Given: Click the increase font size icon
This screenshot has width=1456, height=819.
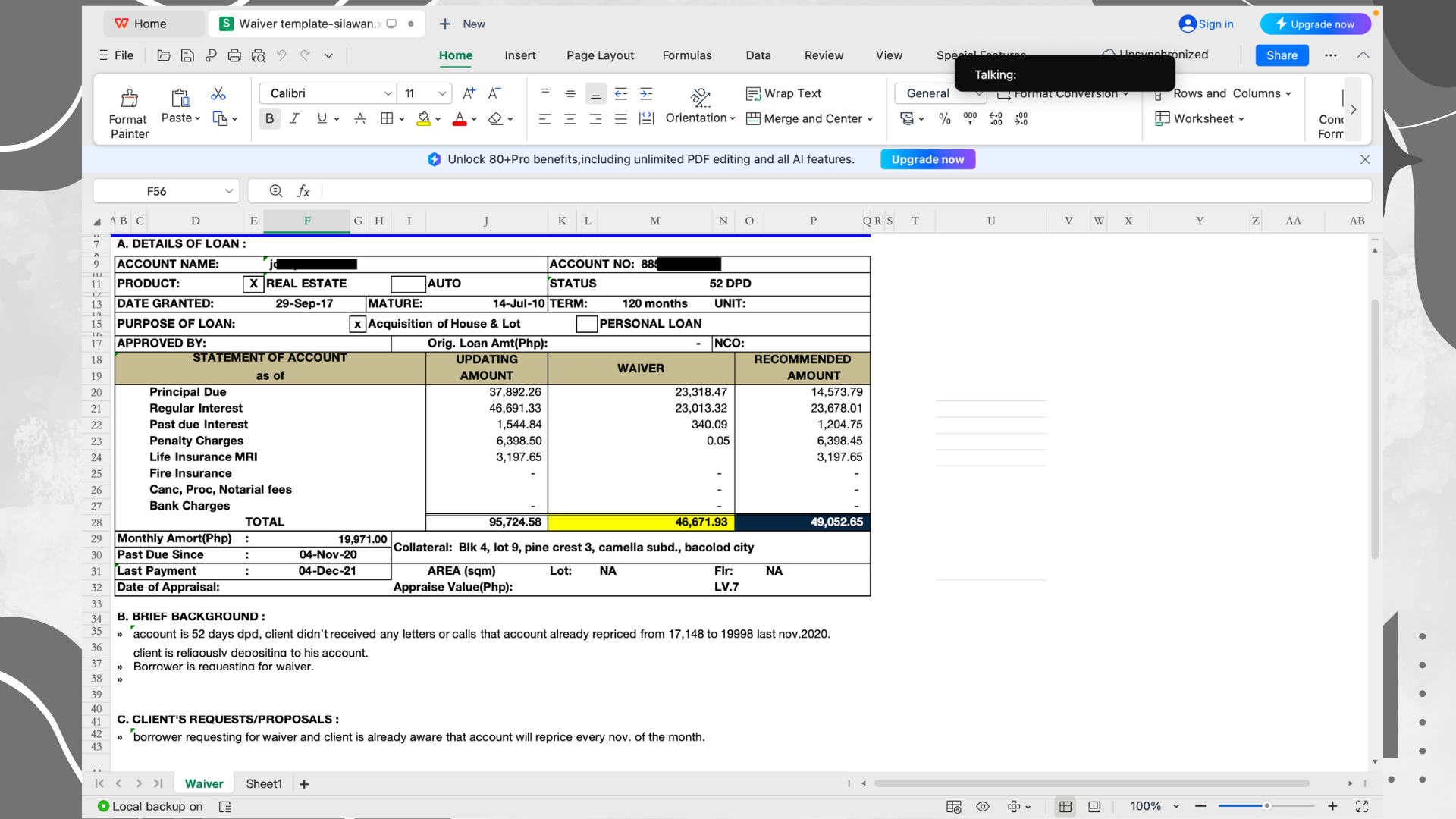Looking at the screenshot, I should (x=469, y=93).
